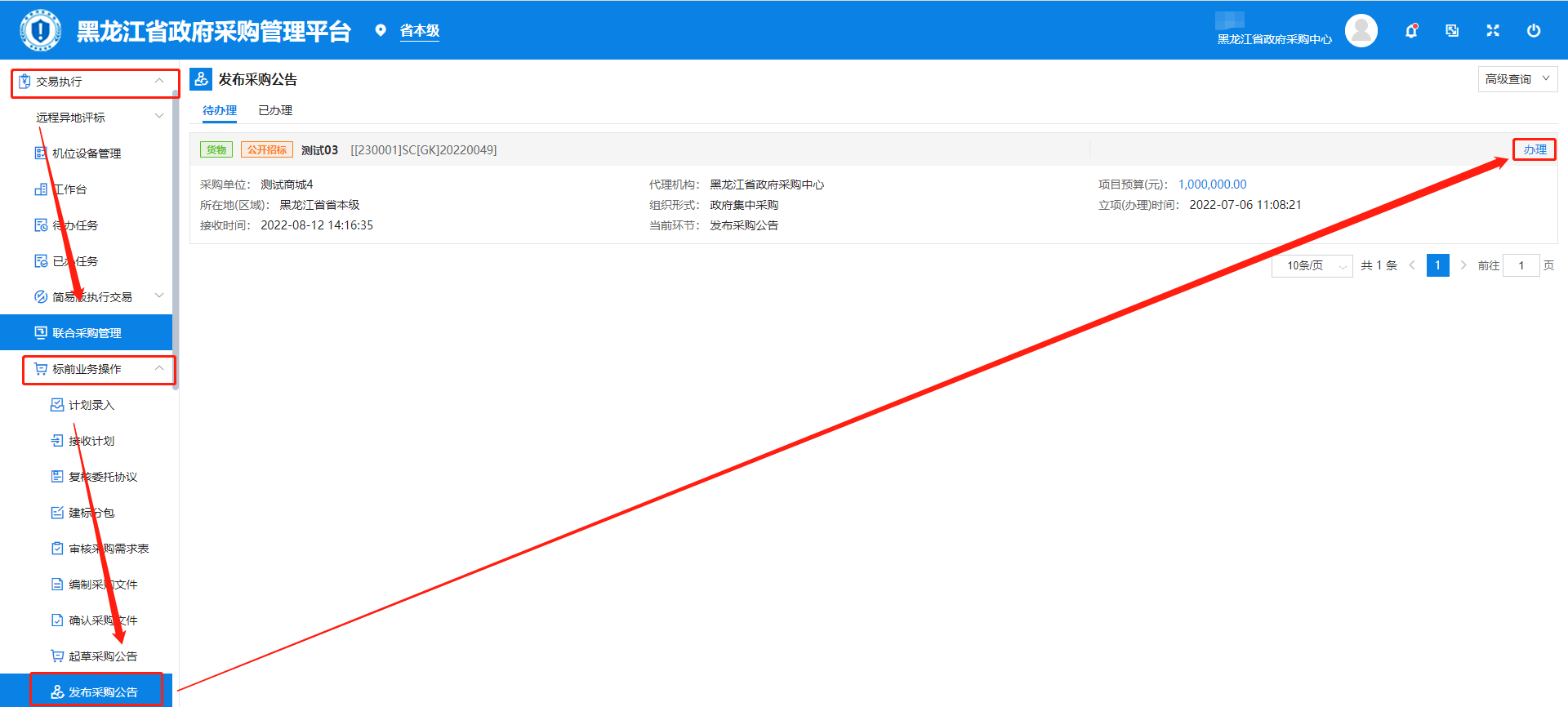Toggle fullscreen mode icon
Viewport: 1568px width, 707px height.
tap(1493, 30)
